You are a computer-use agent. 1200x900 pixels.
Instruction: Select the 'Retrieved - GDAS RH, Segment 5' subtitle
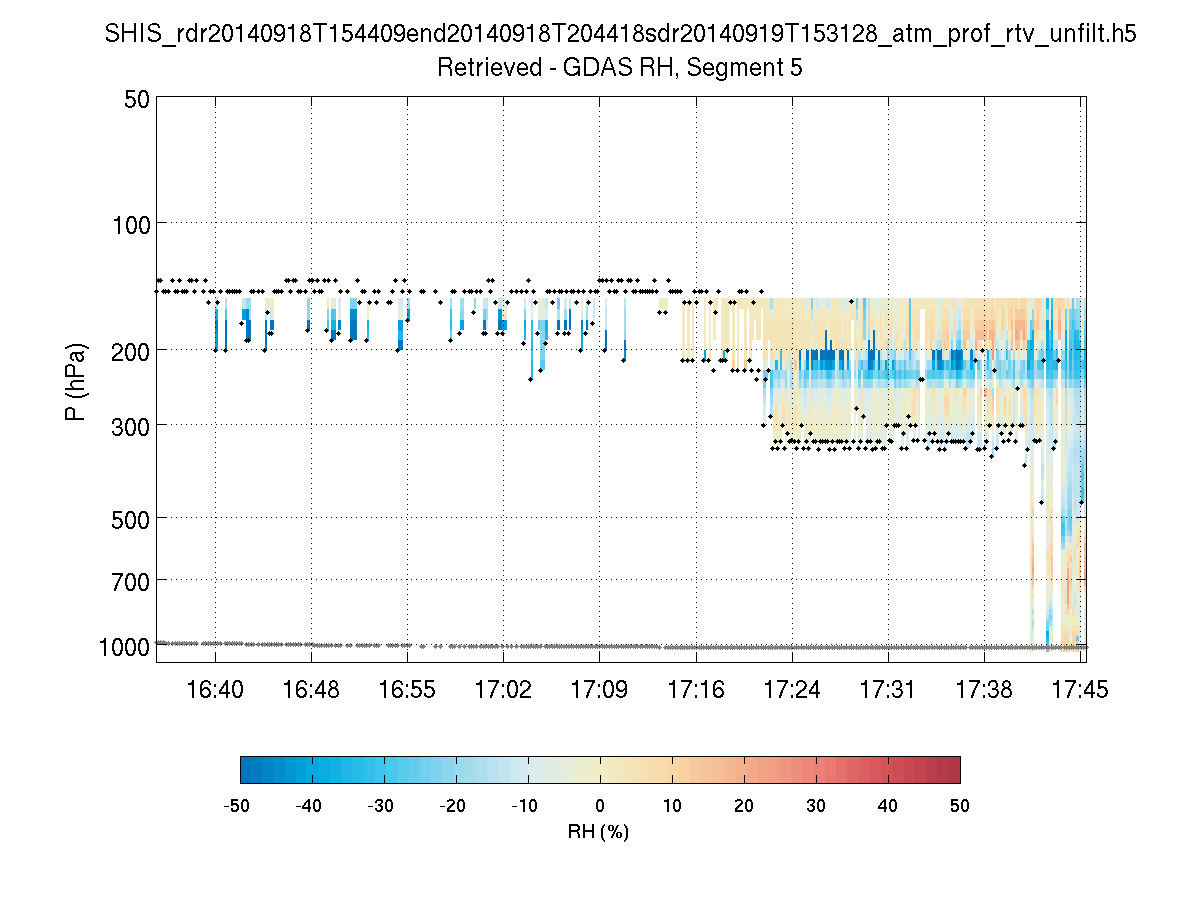(620, 68)
